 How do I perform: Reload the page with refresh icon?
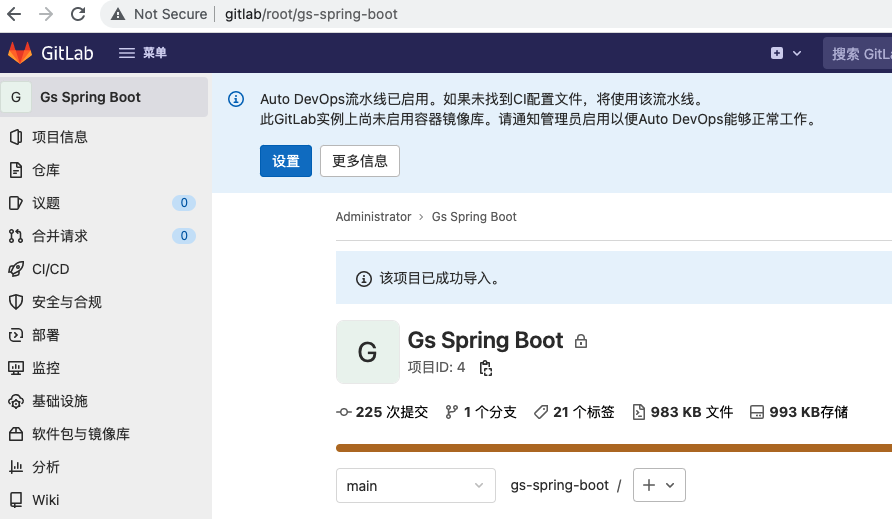pyautogui.click(x=78, y=14)
